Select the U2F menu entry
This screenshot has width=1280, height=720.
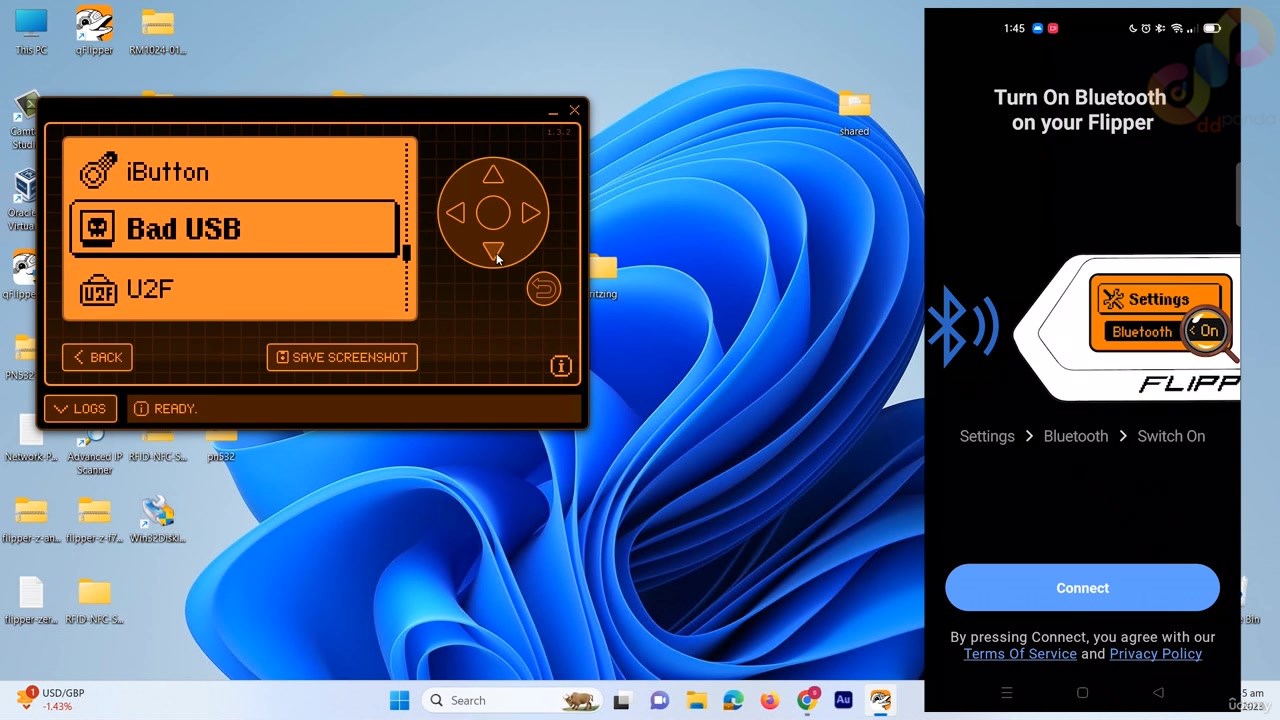(x=235, y=290)
